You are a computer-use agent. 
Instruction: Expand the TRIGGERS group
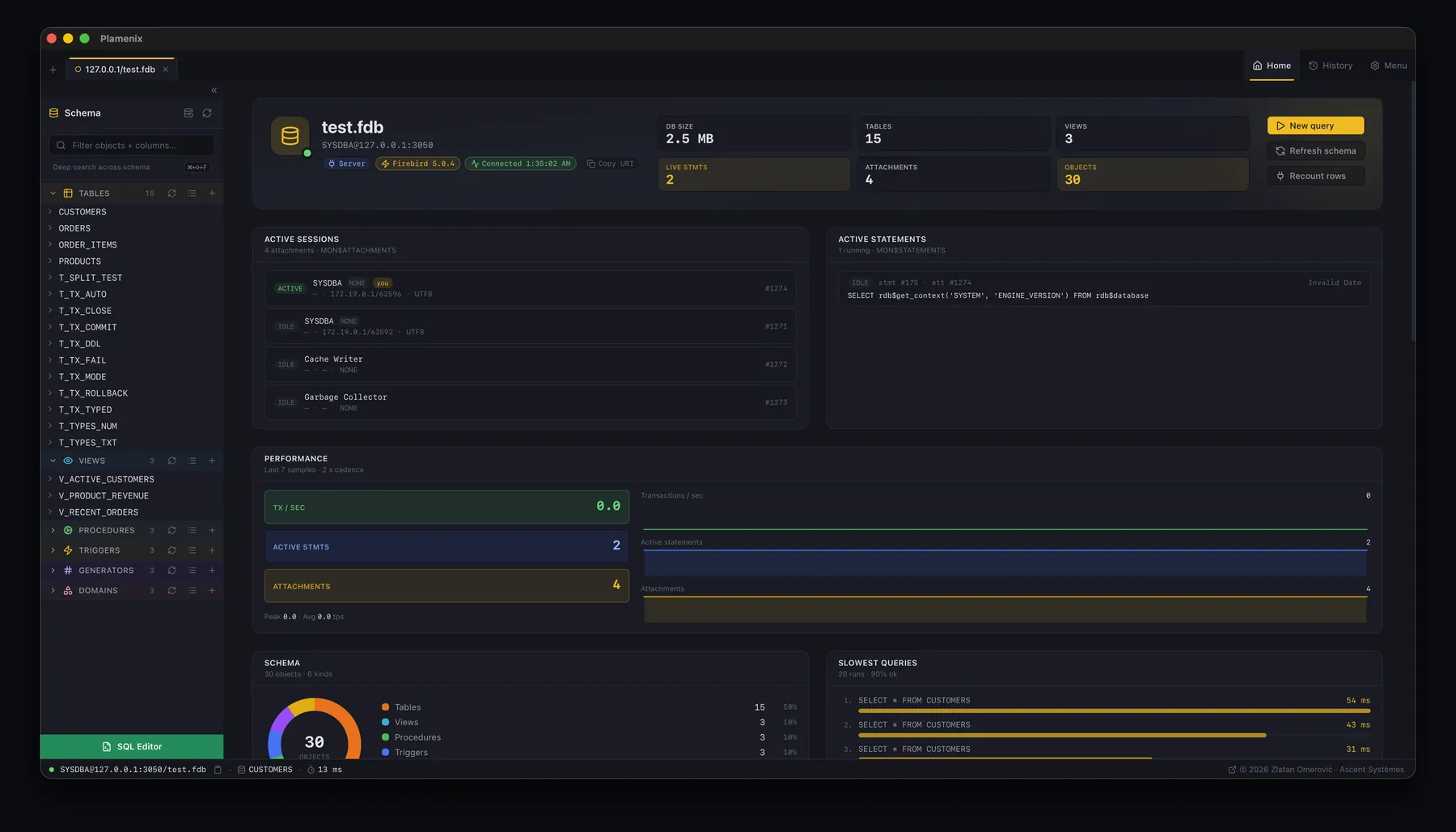tap(53, 550)
